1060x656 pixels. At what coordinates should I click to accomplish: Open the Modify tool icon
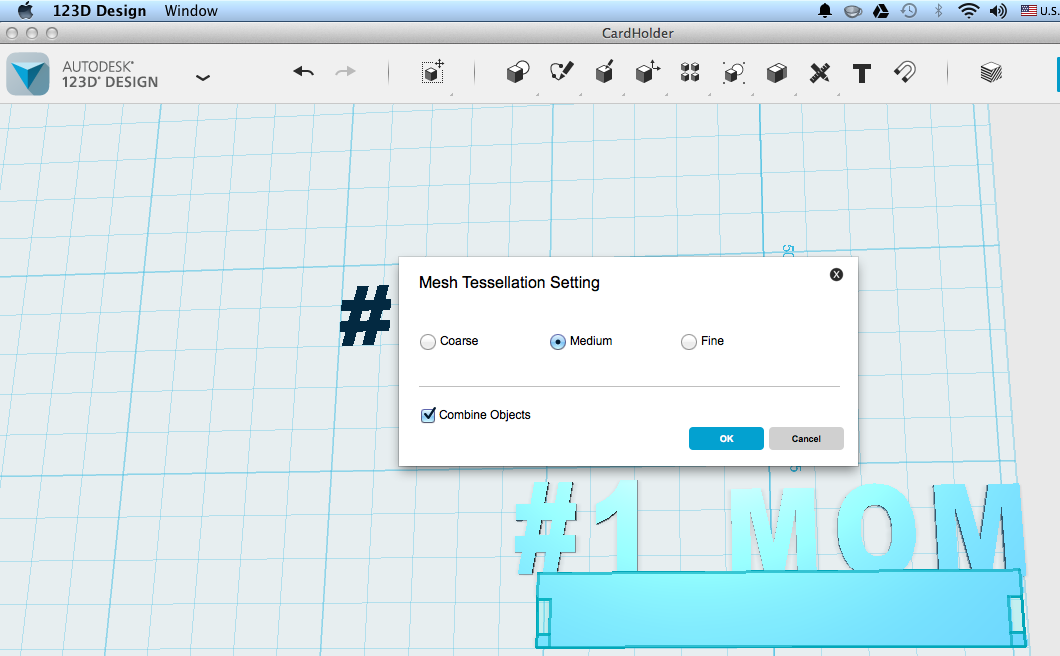pos(647,72)
